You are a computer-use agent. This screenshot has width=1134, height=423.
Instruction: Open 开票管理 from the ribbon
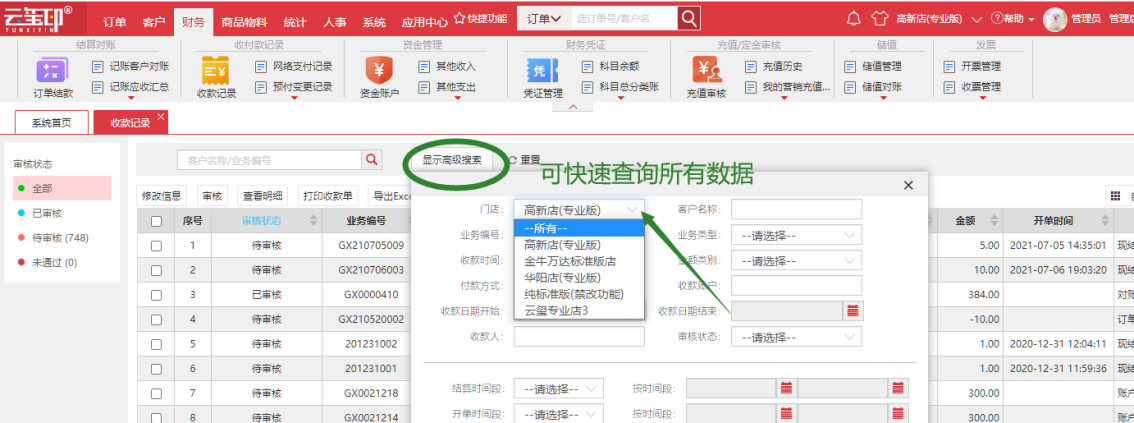(x=973, y=67)
